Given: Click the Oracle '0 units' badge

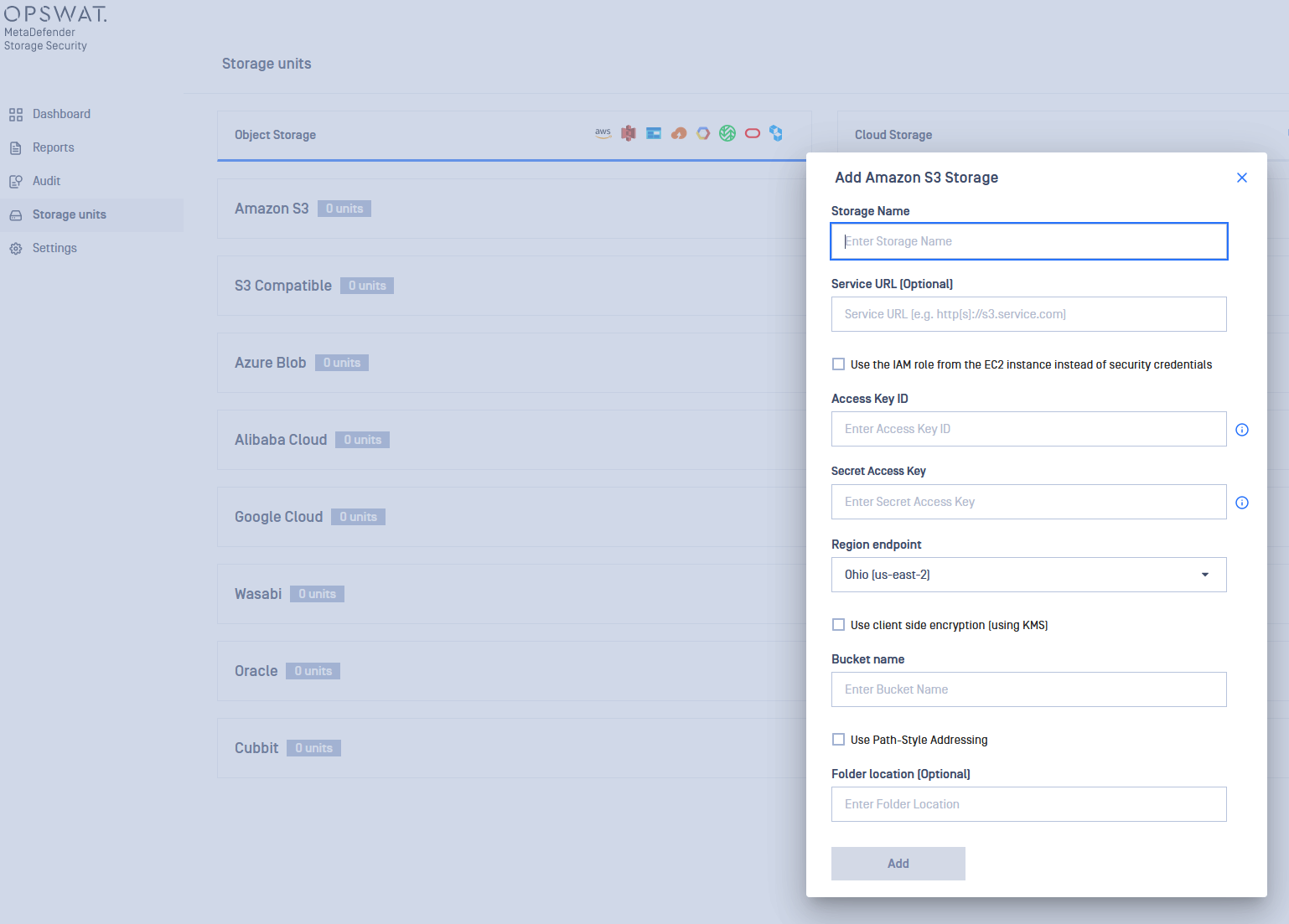Looking at the screenshot, I should [313, 671].
